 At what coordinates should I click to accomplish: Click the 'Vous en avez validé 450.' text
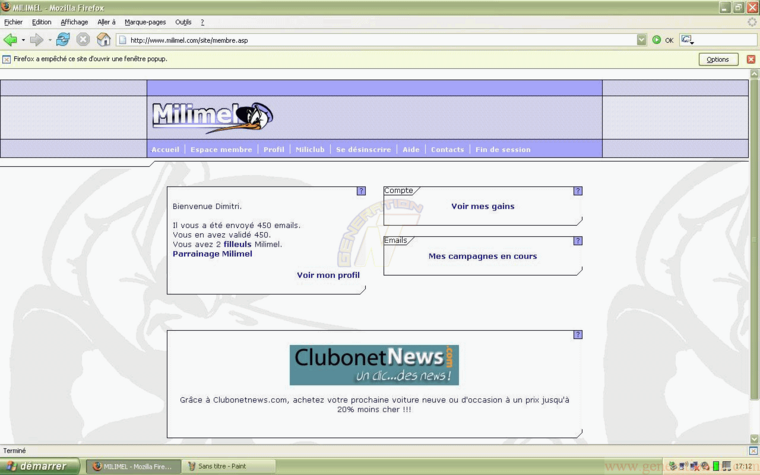click(x=222, y=235)
